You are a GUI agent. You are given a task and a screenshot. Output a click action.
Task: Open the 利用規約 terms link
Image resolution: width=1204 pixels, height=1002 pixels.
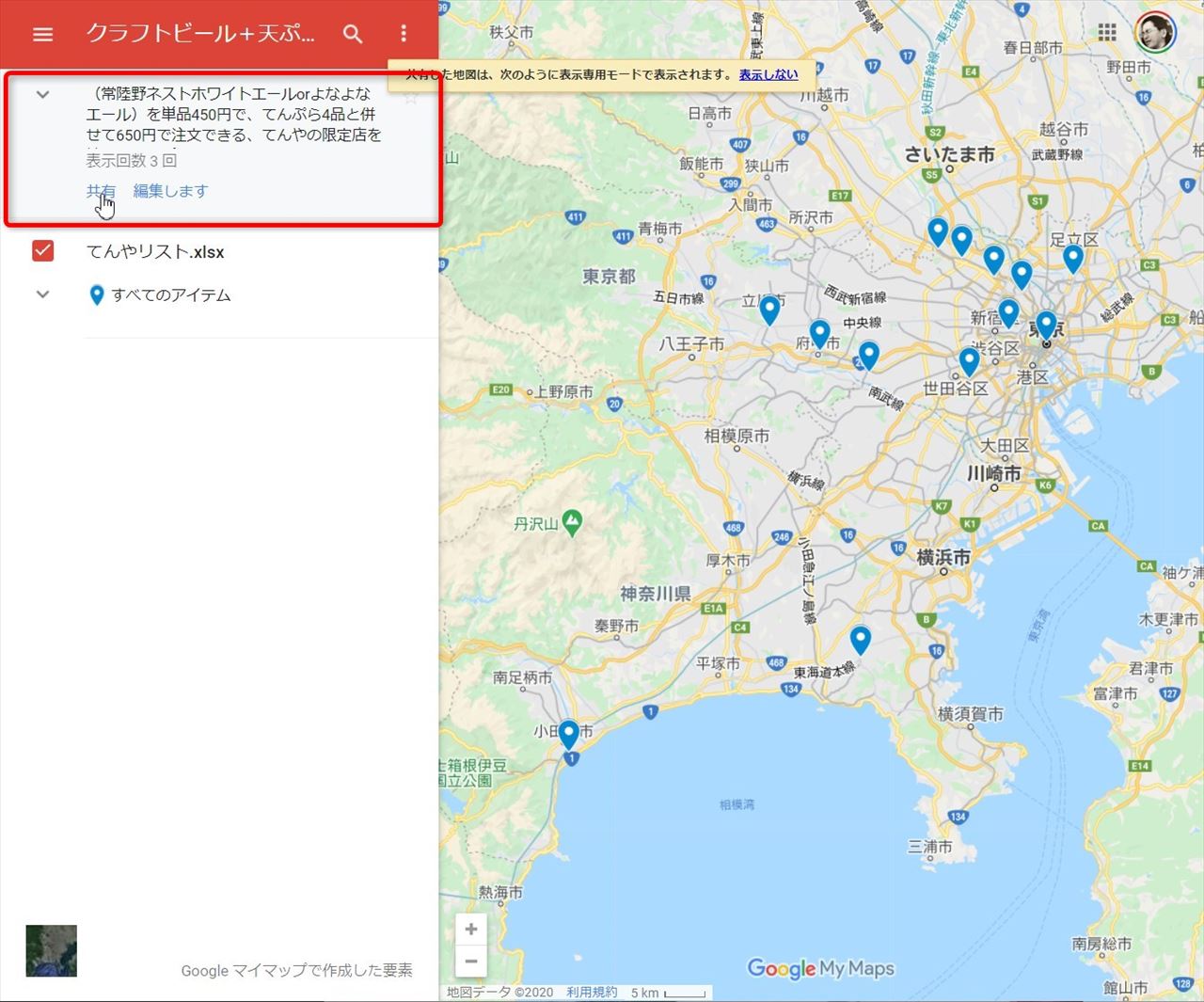(x=592, y=992)
